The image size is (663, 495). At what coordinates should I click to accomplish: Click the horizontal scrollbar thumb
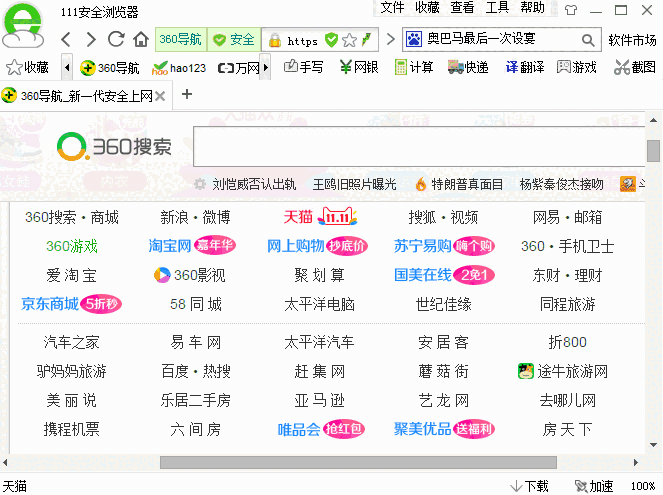tap(358, 462)
